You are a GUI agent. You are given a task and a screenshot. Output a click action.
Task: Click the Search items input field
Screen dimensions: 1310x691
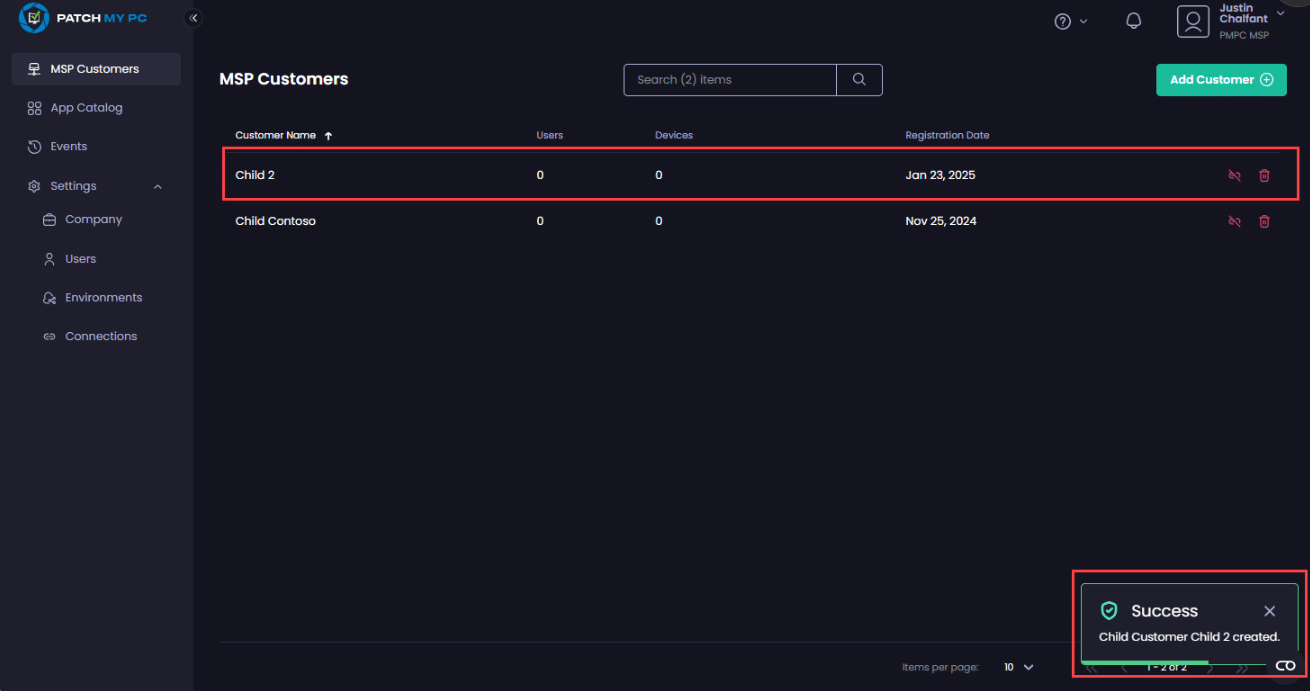pyautogui.click(x=730, y=80)
